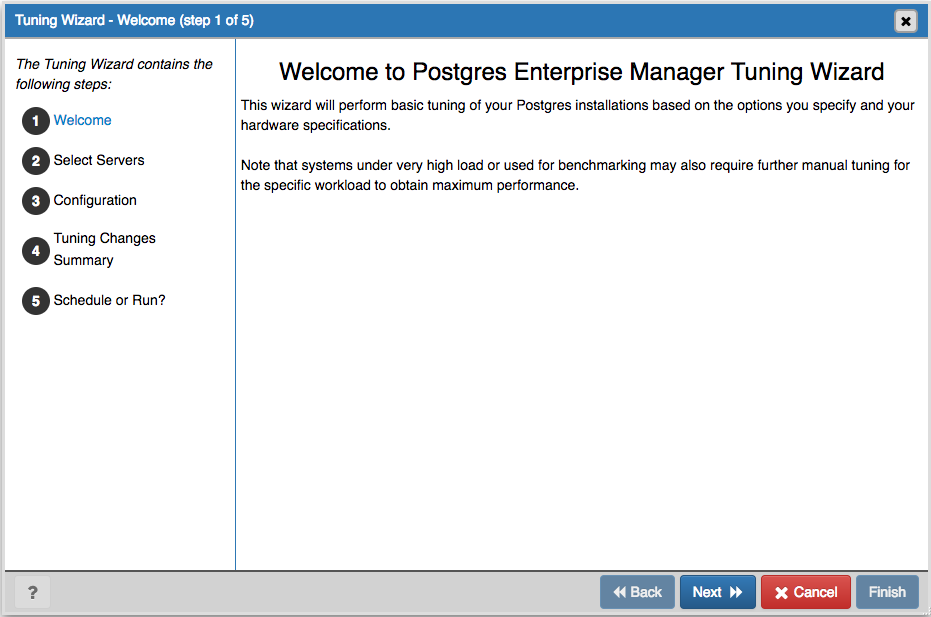Open help with the question mark button
Screen dimensions: 931x617
[x=32, y=592]
